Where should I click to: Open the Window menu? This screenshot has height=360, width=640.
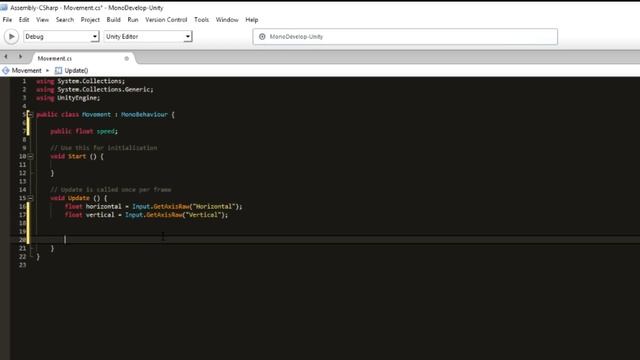[x=227, y=20]
